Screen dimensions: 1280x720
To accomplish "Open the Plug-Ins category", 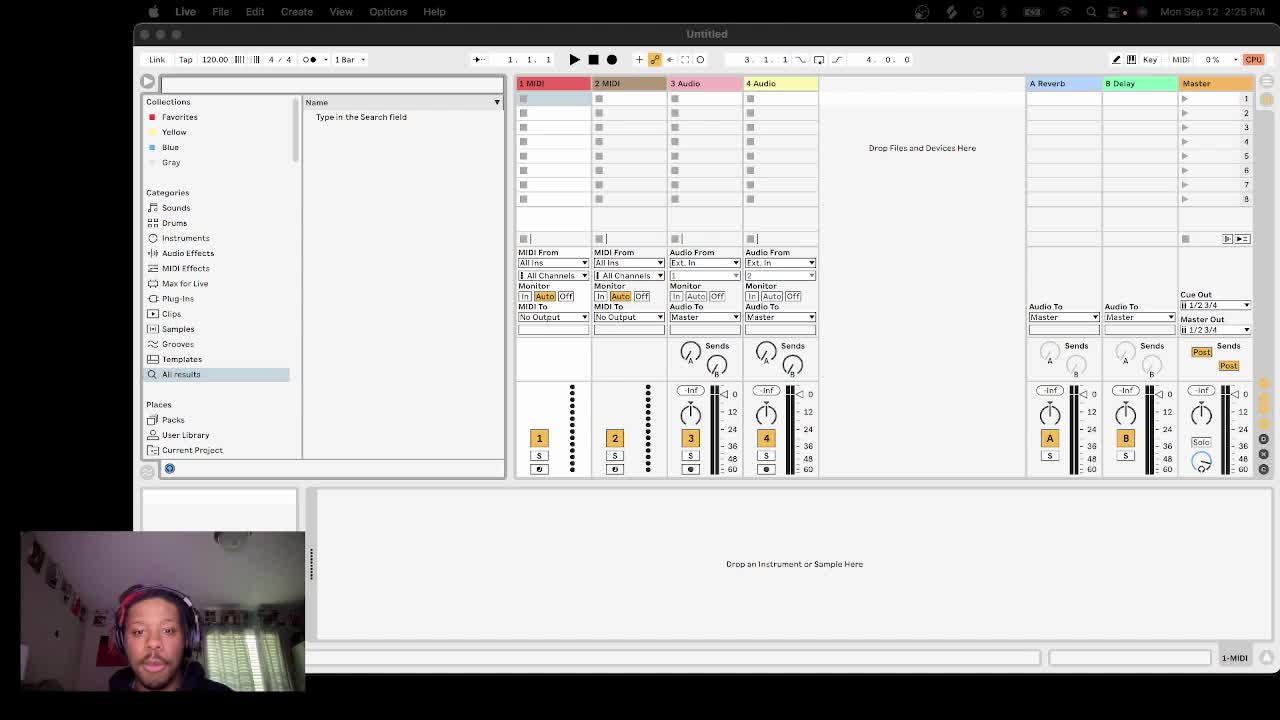I will coord(177,298).
